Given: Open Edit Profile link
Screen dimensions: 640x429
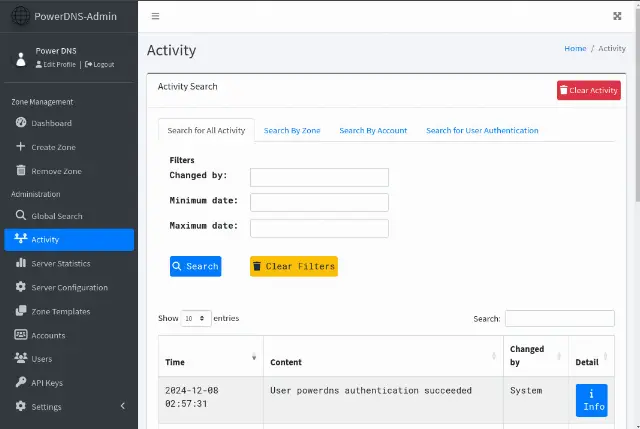Looking at the screenshot, I should tap(56, 64).
